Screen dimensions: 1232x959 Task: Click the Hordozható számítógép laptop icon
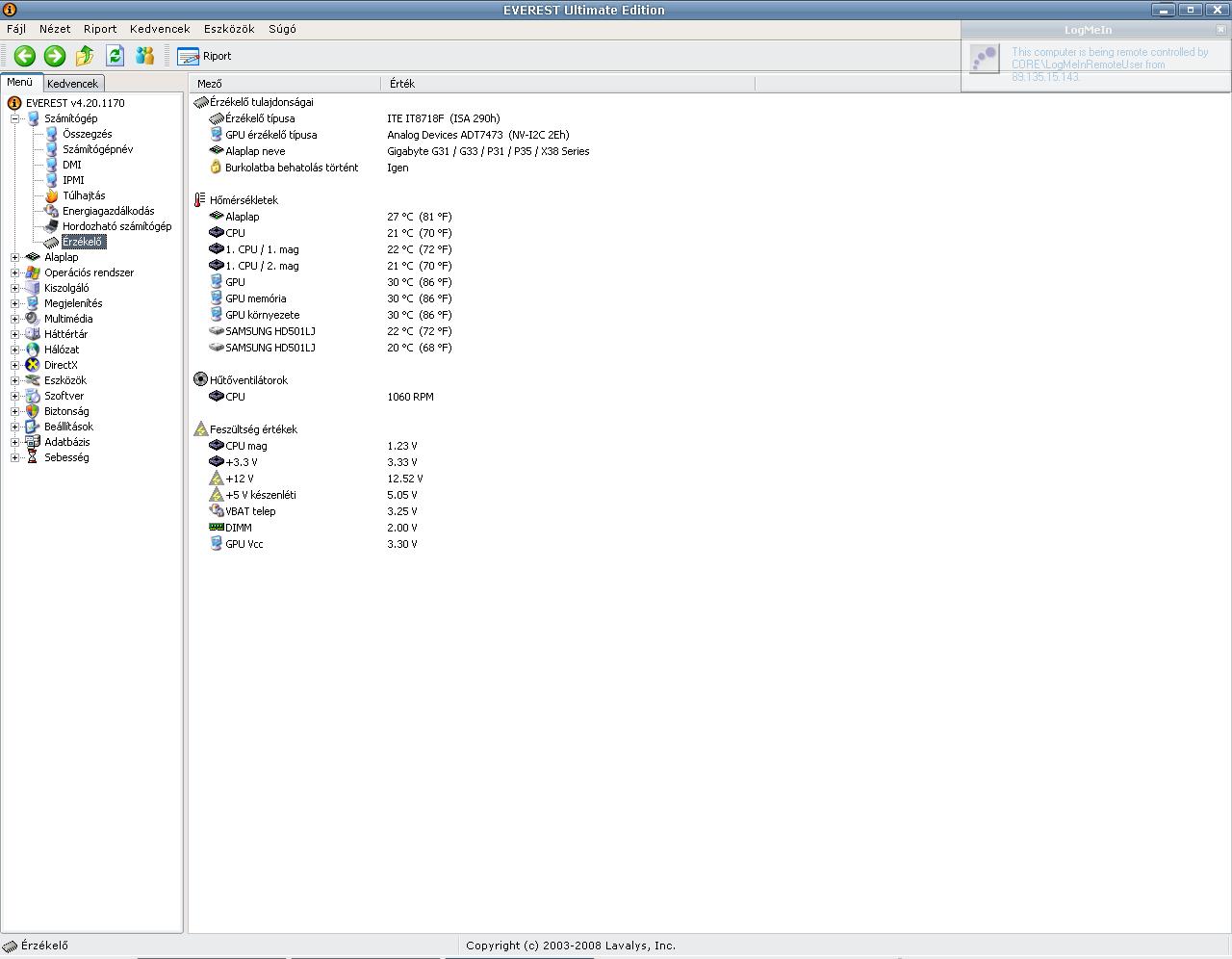tap(51, 226)
